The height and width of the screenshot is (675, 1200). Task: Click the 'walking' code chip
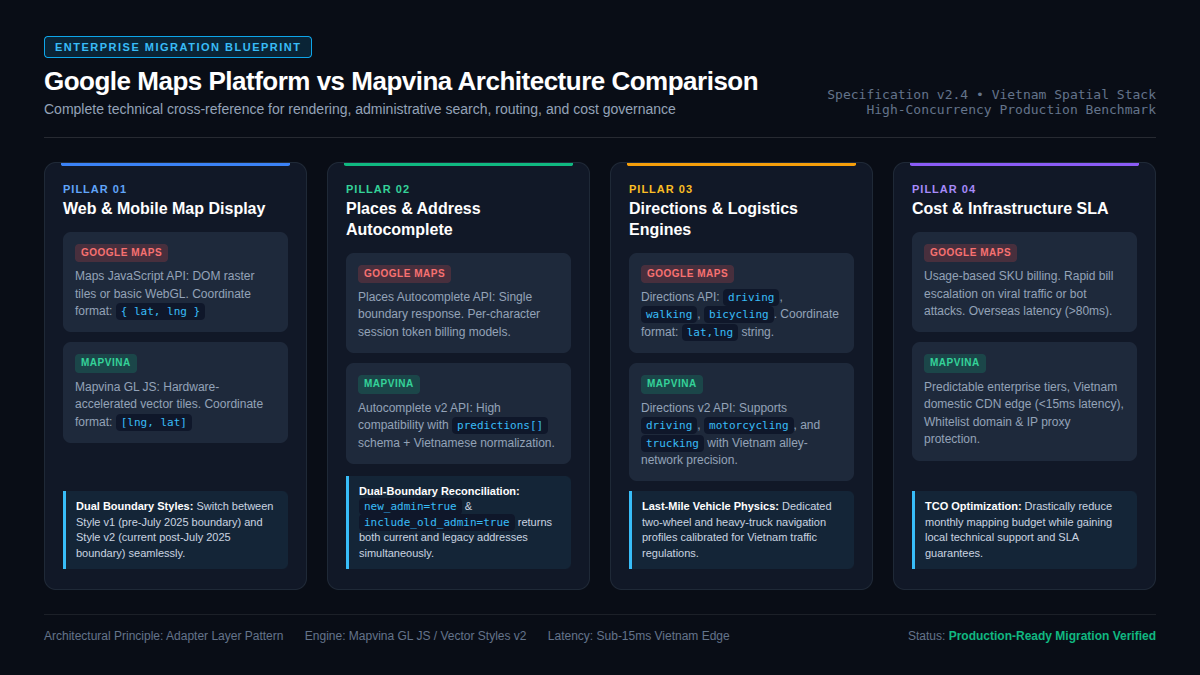click(669, 315)
